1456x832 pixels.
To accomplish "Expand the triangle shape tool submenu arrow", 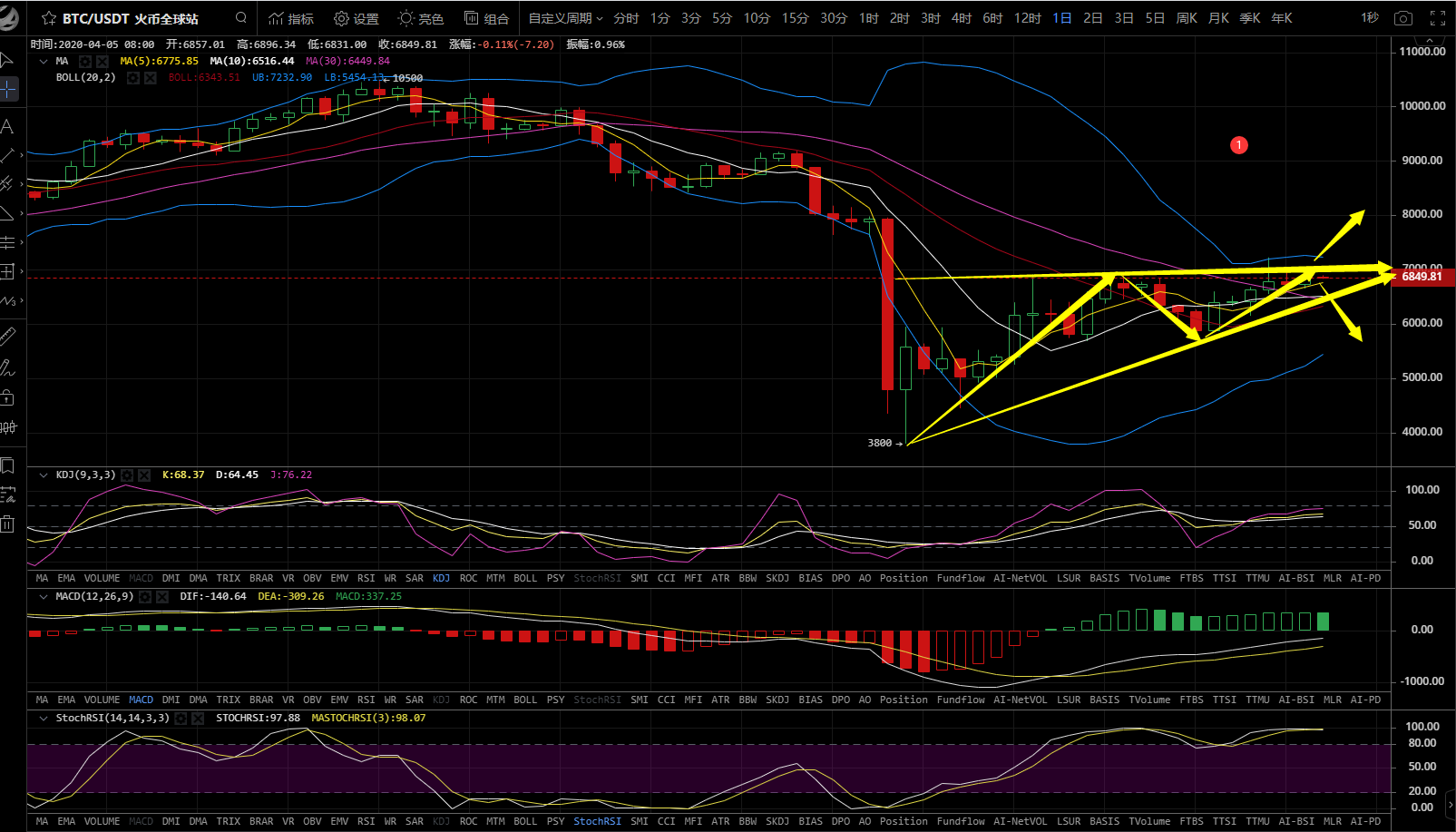I will pyautogui.click(x=21, y=213).
